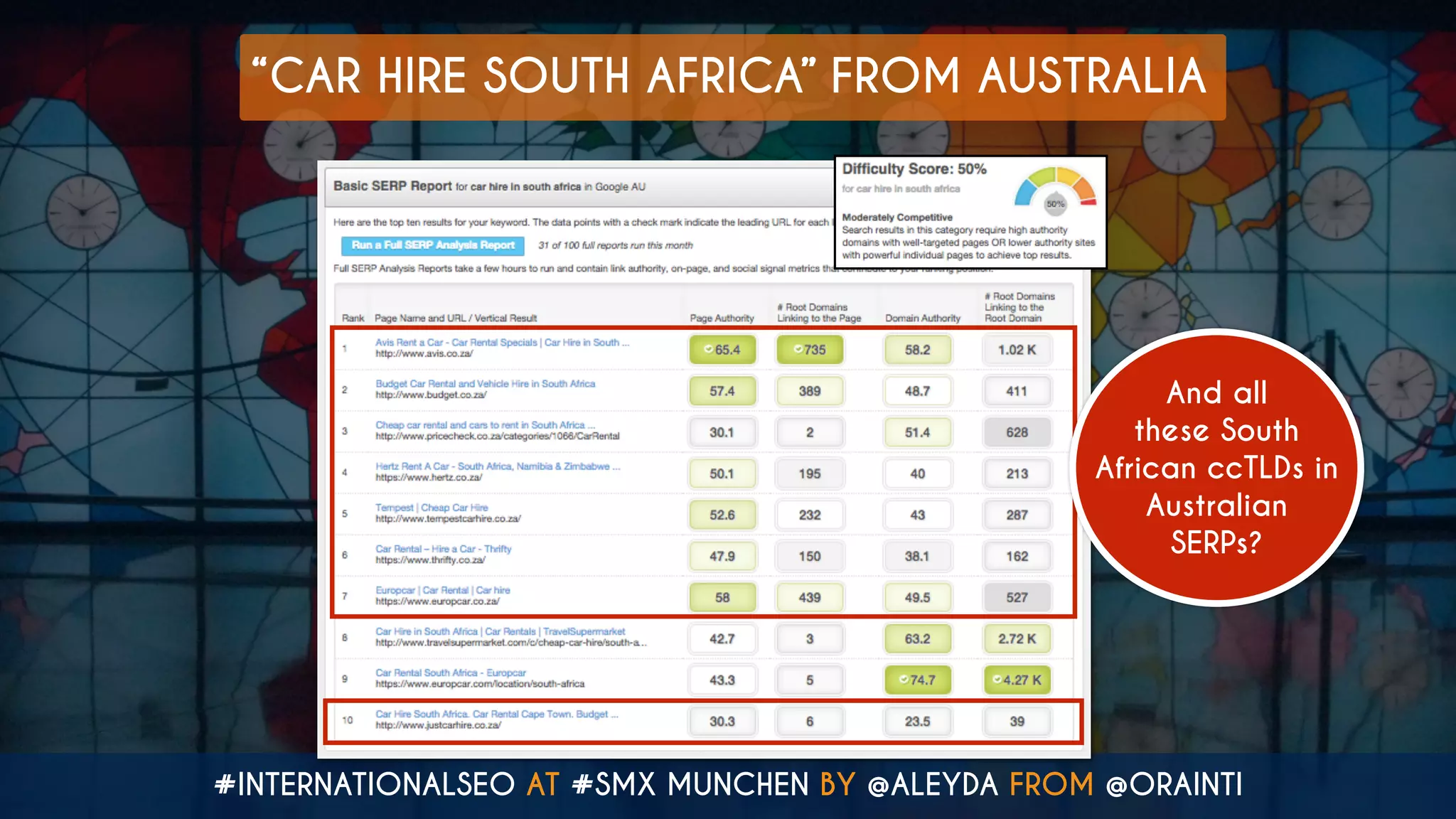The image size is (1456, 819).
Task: Click the 195 linking domains cell
Action: (x=810, y=473)
